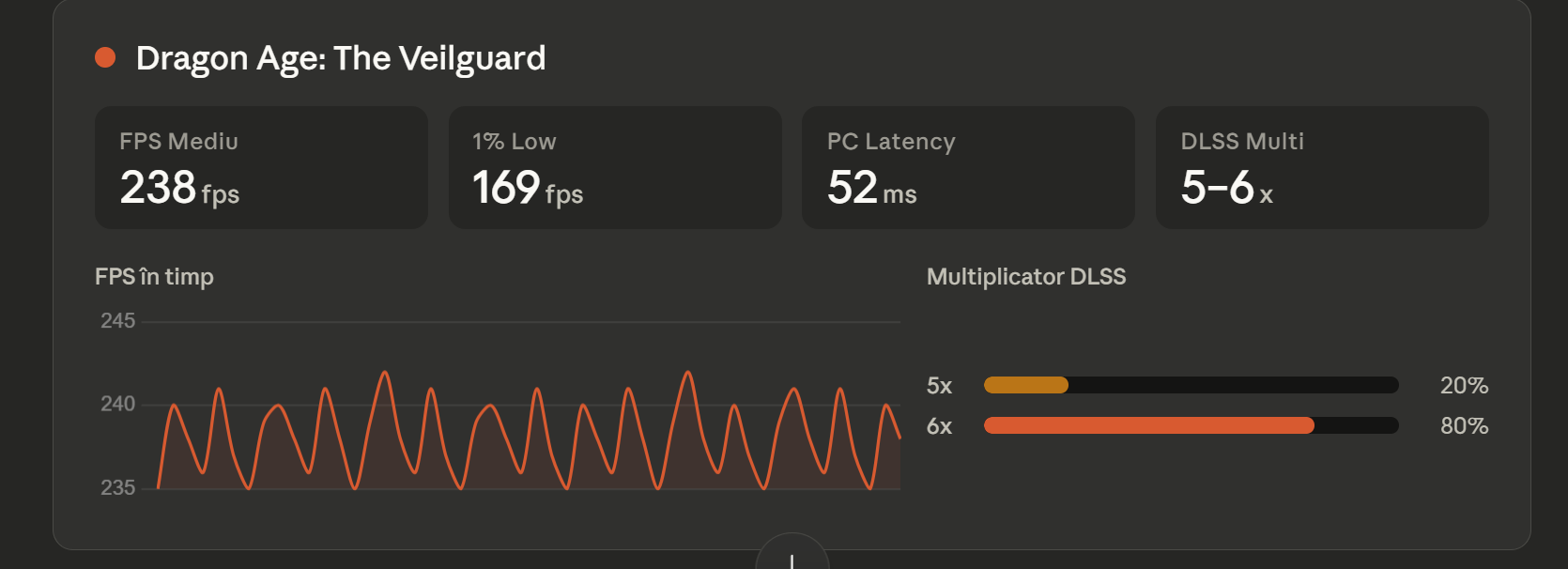Click the 235 axis label
The height and width of the screenshot is (569, 1568).
pos(118,487)
